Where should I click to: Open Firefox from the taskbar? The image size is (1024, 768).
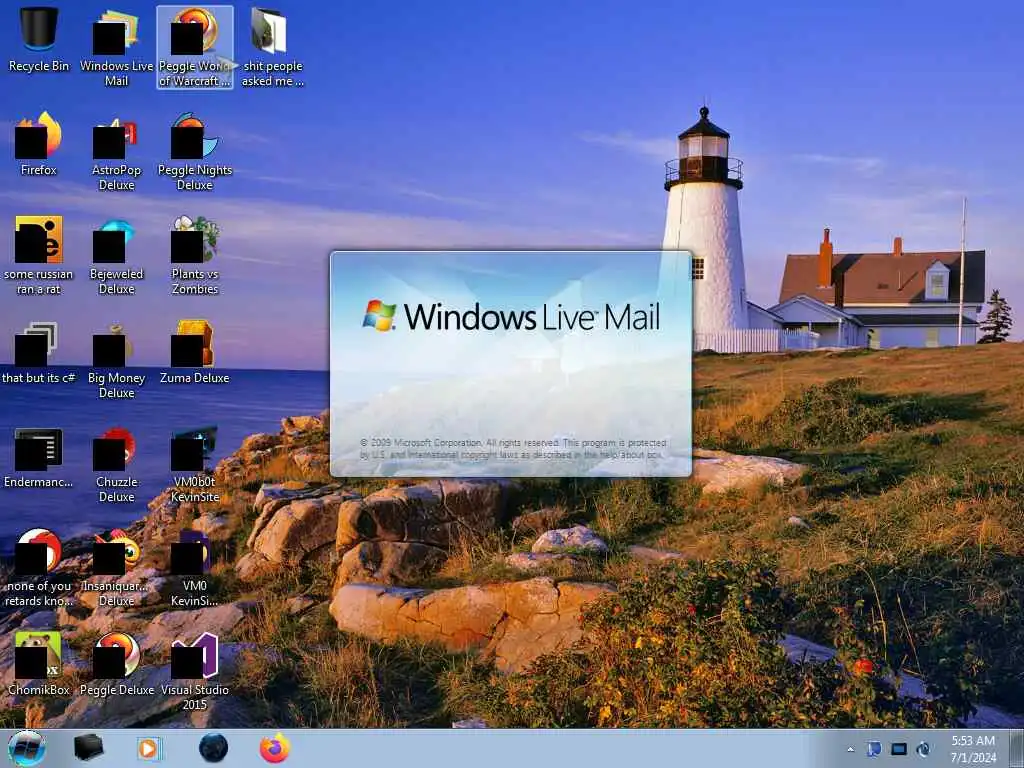point(275,748)
